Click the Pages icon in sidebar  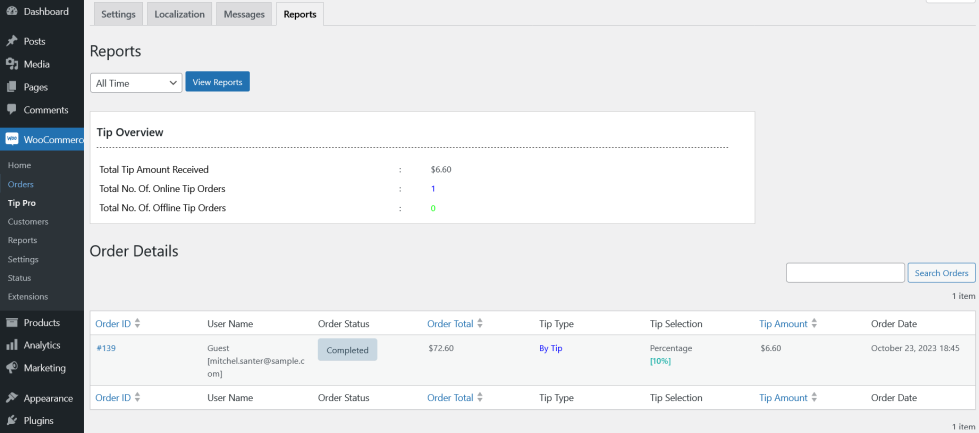tap(12, 87)
